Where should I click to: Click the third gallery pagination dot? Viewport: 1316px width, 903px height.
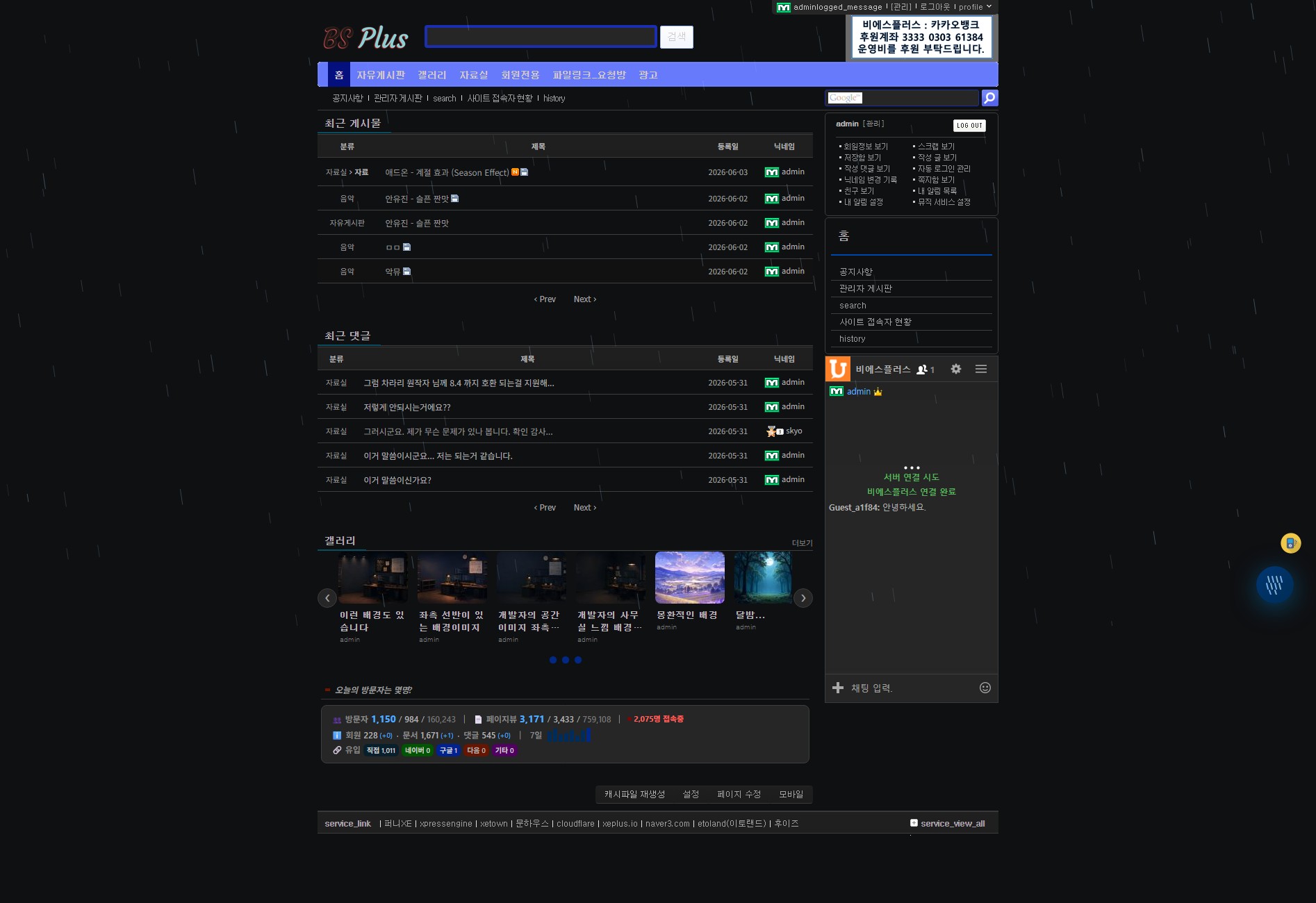coord(578,660)
